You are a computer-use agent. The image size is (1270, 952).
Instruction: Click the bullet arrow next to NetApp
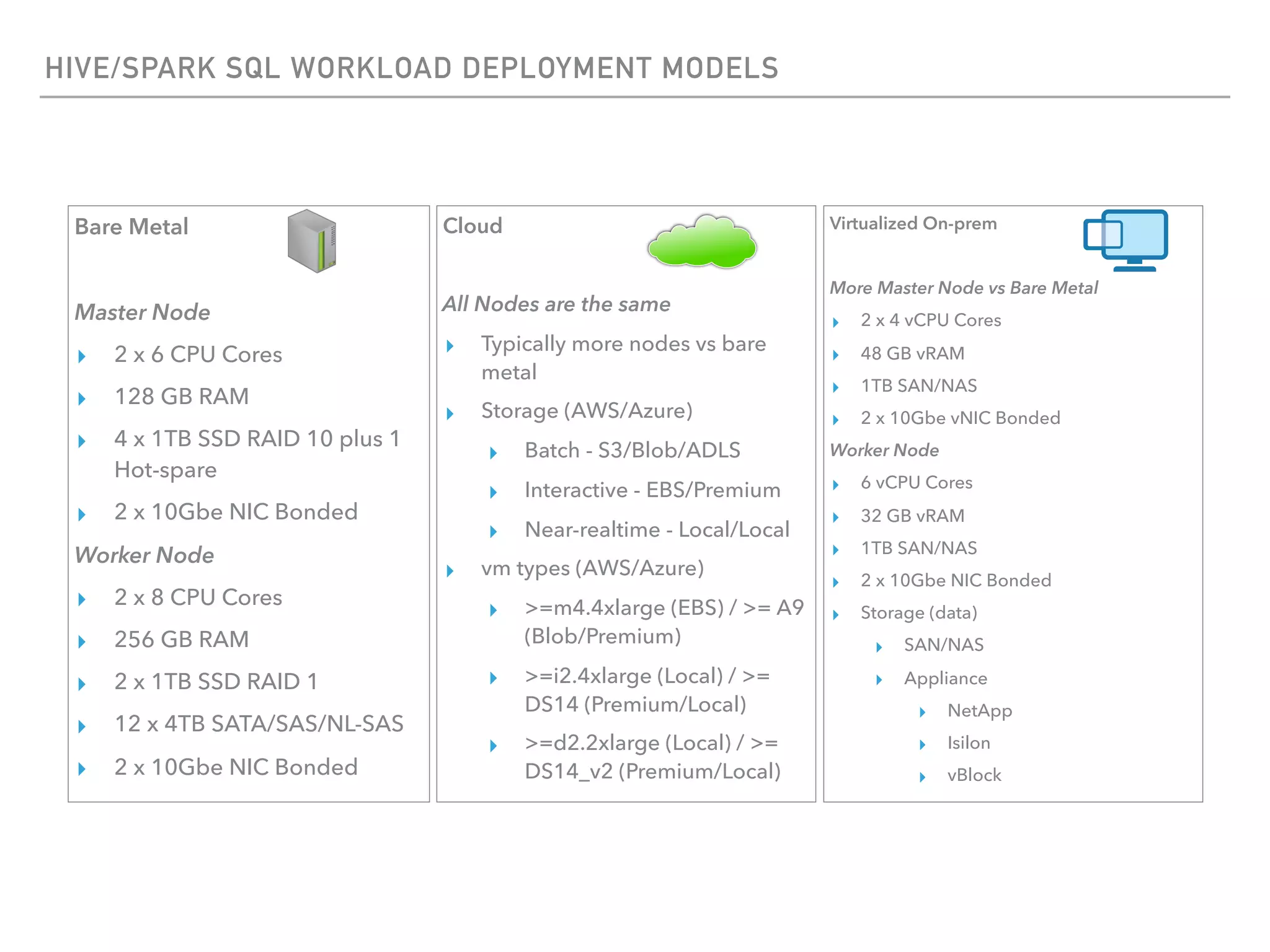point(922,712)
